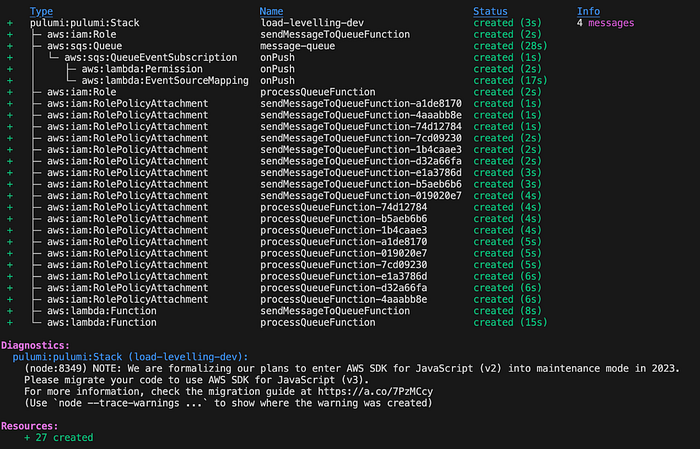Click the '4 messages' info text
This screenshot has height=449, width=700.
point(605,23)
